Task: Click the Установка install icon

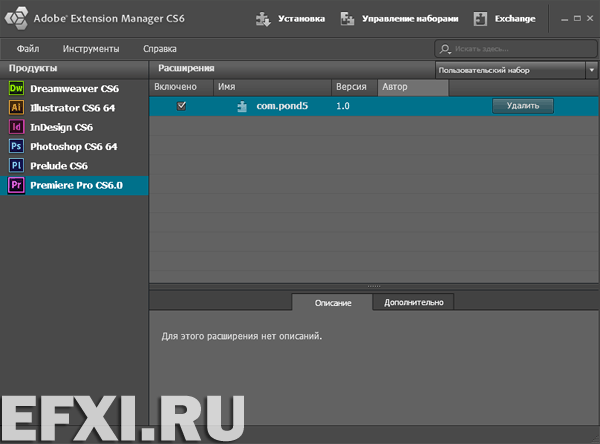Action: tap(263, 18)
